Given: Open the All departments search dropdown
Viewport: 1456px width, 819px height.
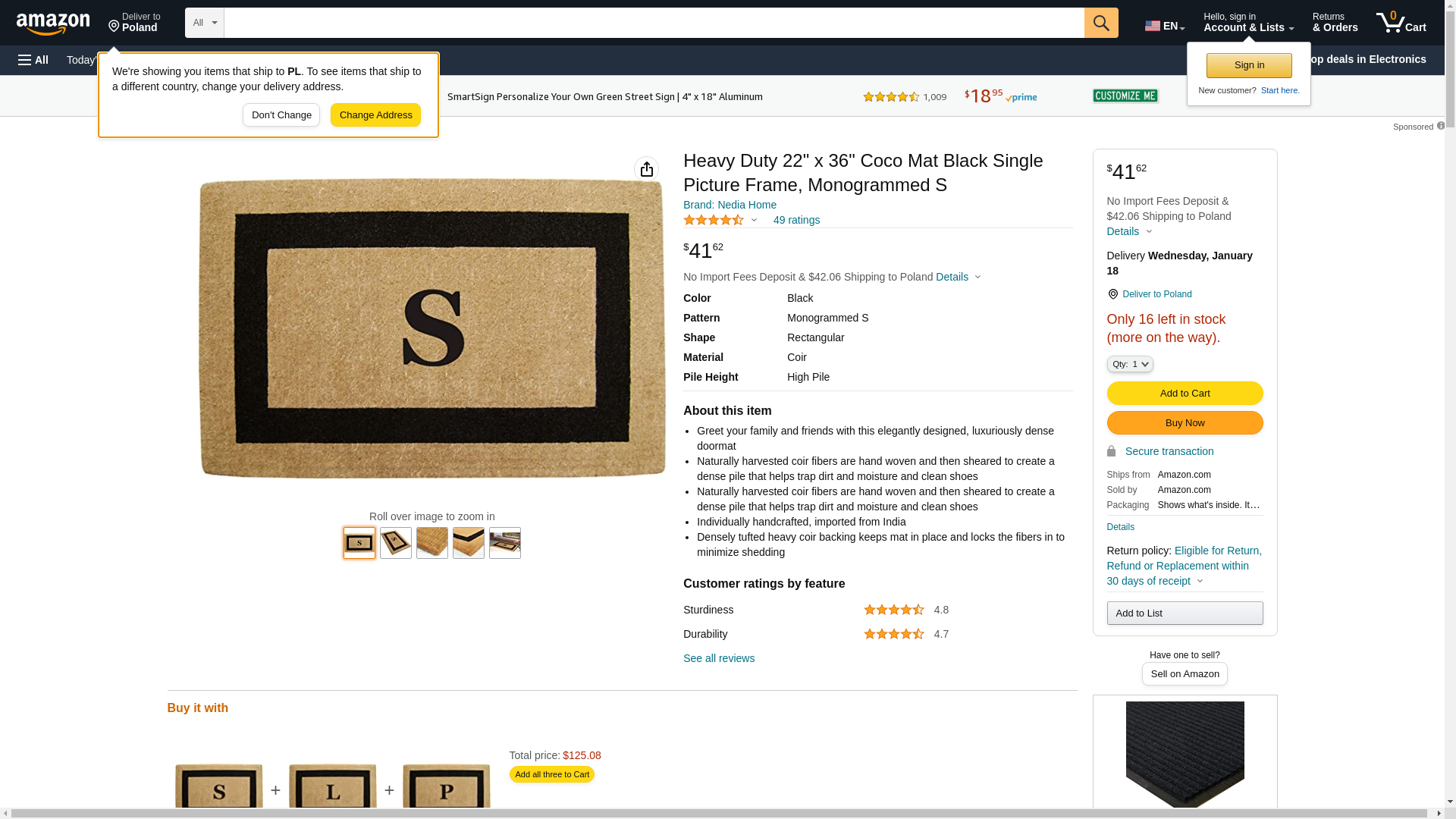Looking at the screenshot, I should click(x=204, y=23).
